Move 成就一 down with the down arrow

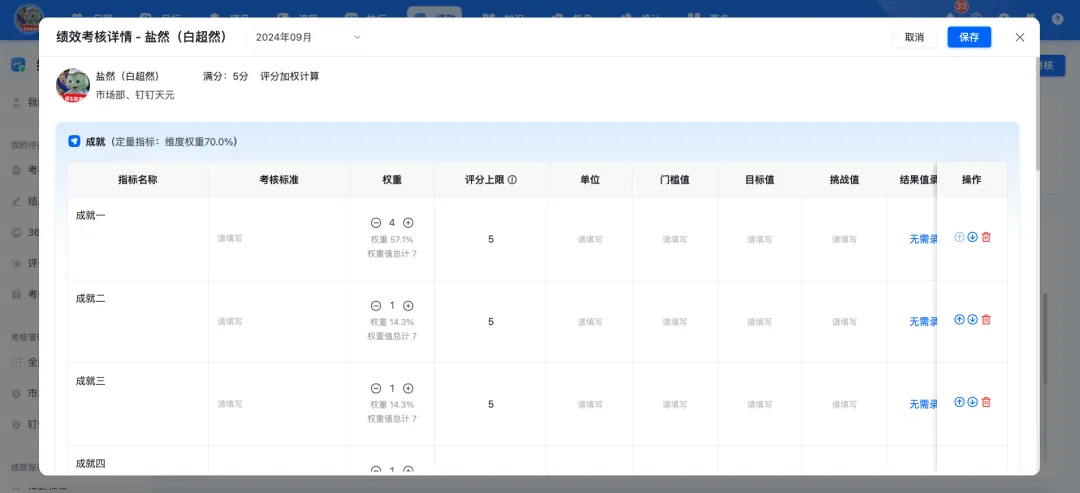[x=973, y=237]
